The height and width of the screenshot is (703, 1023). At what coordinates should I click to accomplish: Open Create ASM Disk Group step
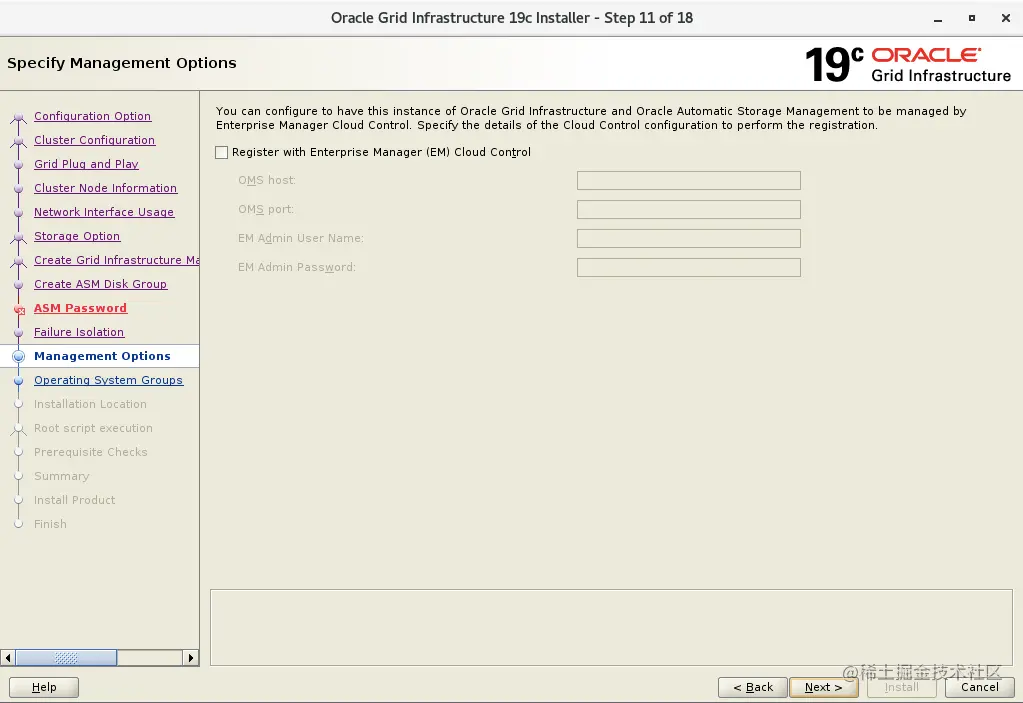(100, 284)
